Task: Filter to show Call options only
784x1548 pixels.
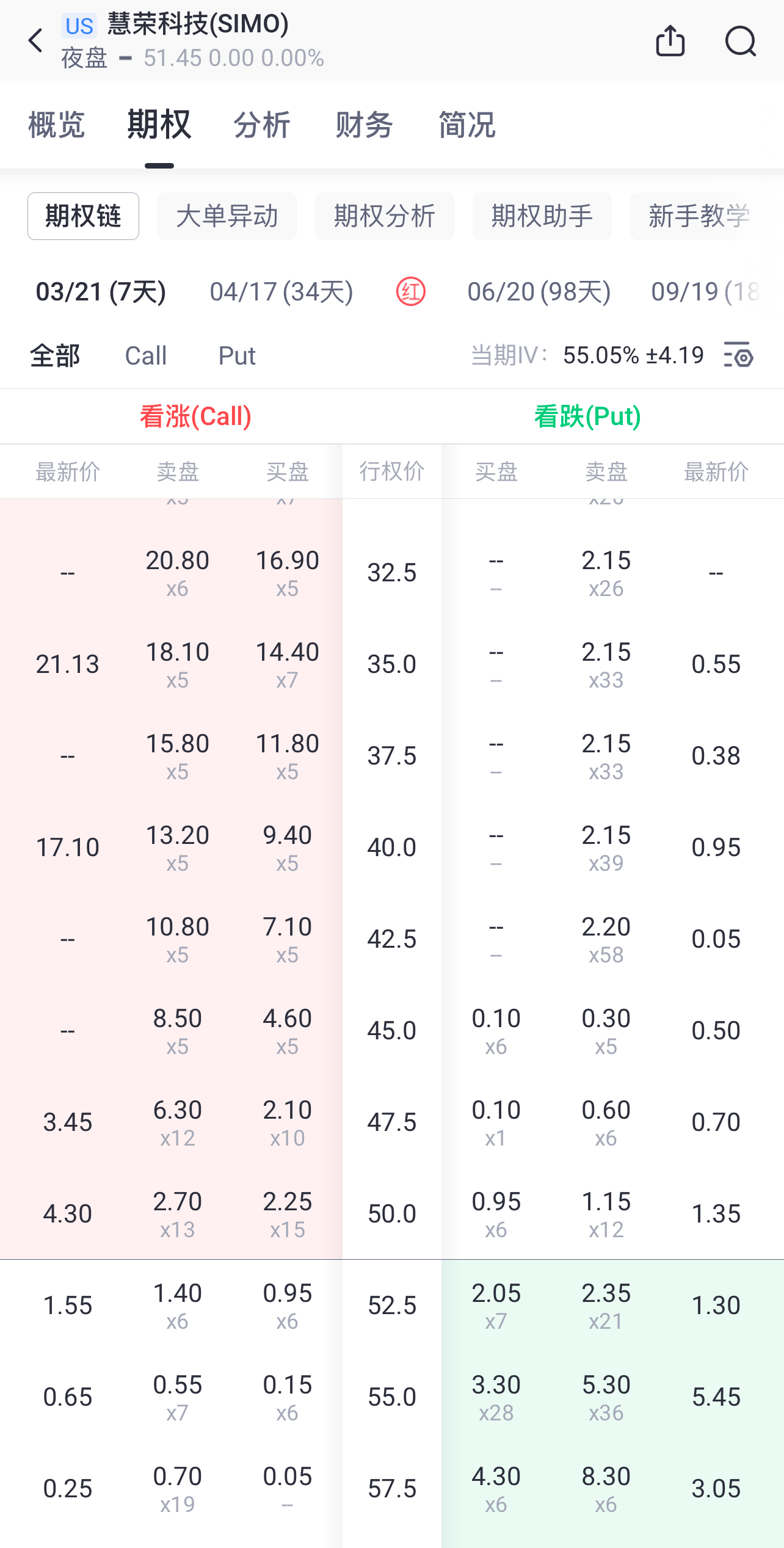Action: point(145,355)
